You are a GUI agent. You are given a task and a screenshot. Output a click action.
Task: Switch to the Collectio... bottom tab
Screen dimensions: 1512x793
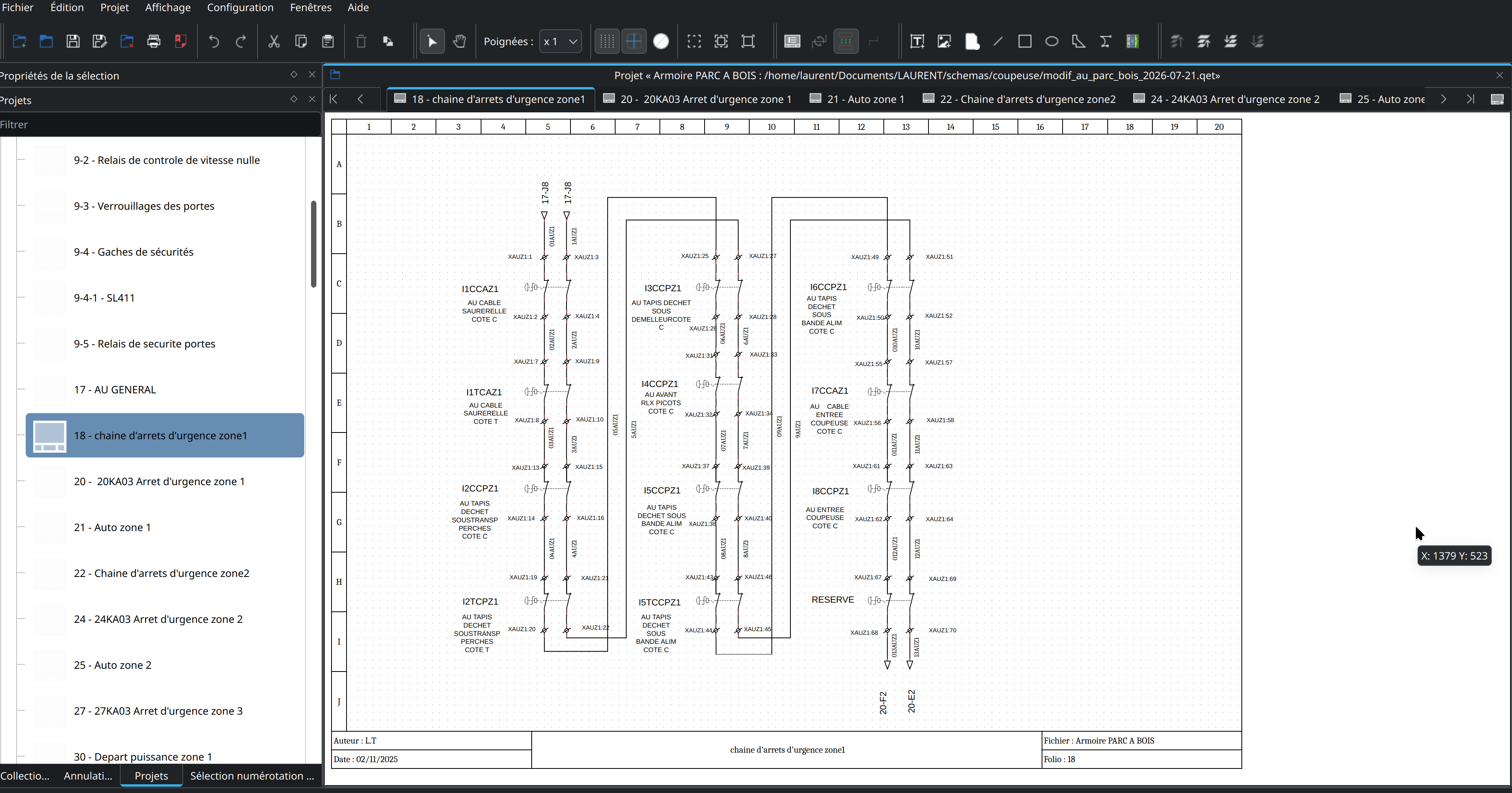click(x=25, y=775)
